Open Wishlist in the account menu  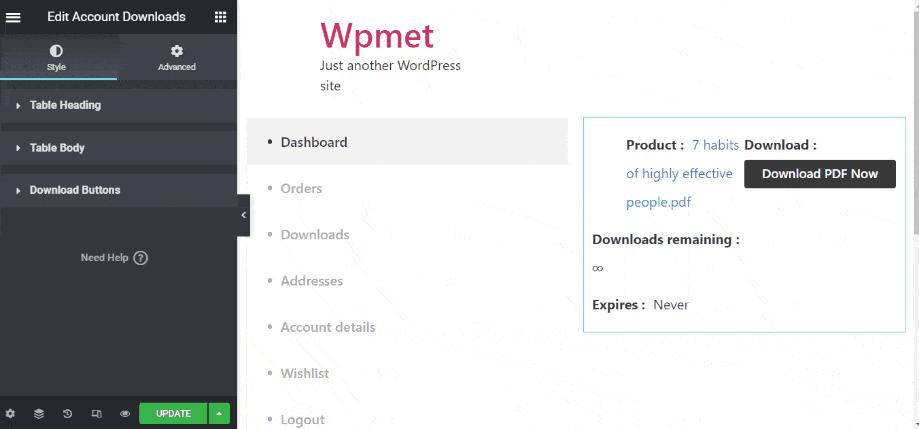pos(305,374)
